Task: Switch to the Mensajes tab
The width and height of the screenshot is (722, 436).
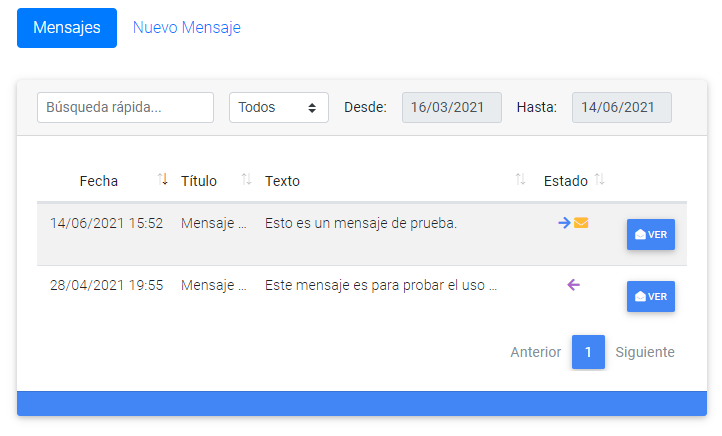Action: point(67,28)
